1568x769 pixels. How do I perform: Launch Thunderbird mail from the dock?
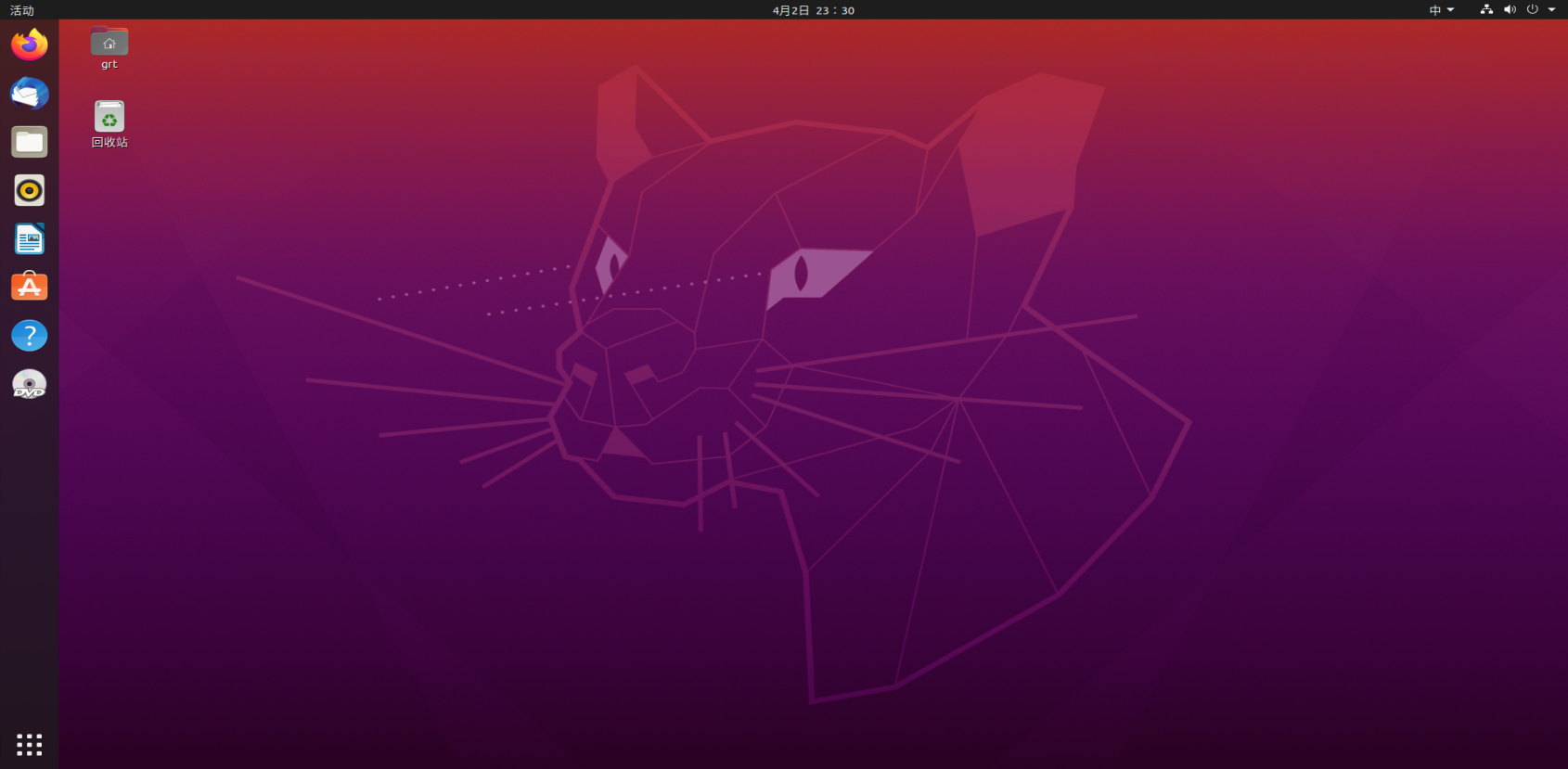coord(30,94)
